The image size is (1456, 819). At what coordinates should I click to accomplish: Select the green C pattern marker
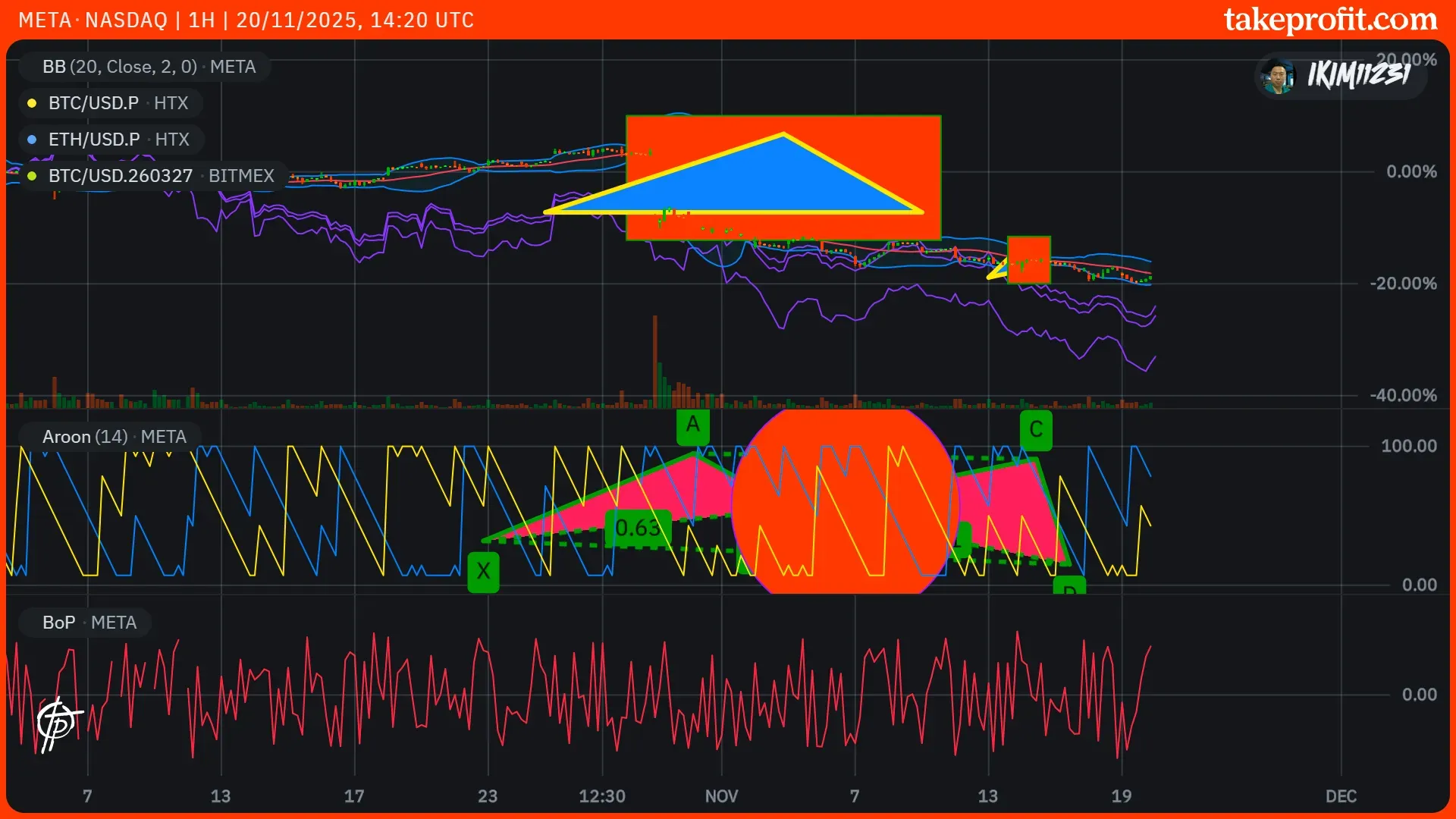(1036, 430)
